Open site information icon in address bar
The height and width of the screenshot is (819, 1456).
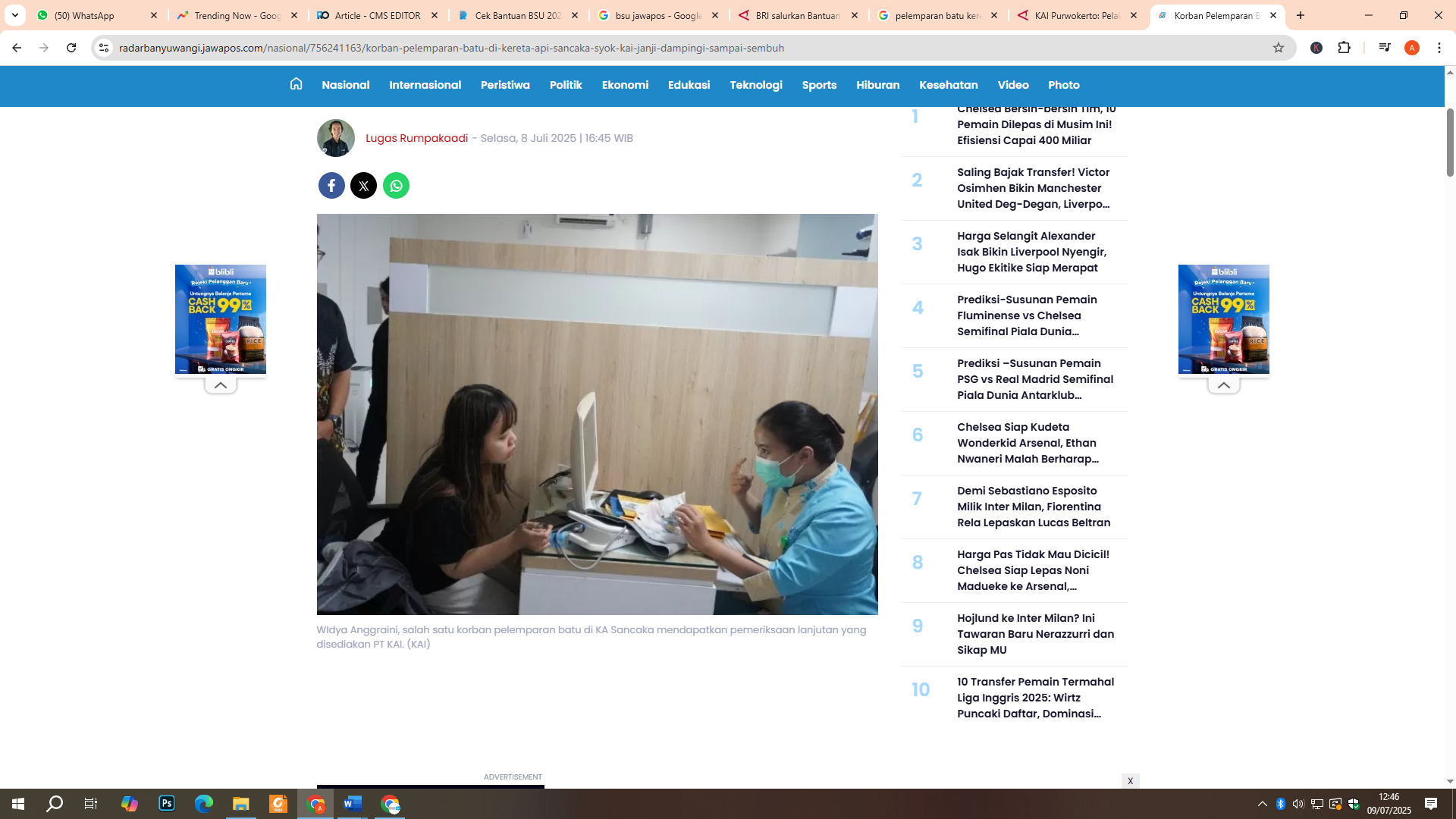[103, 47]
